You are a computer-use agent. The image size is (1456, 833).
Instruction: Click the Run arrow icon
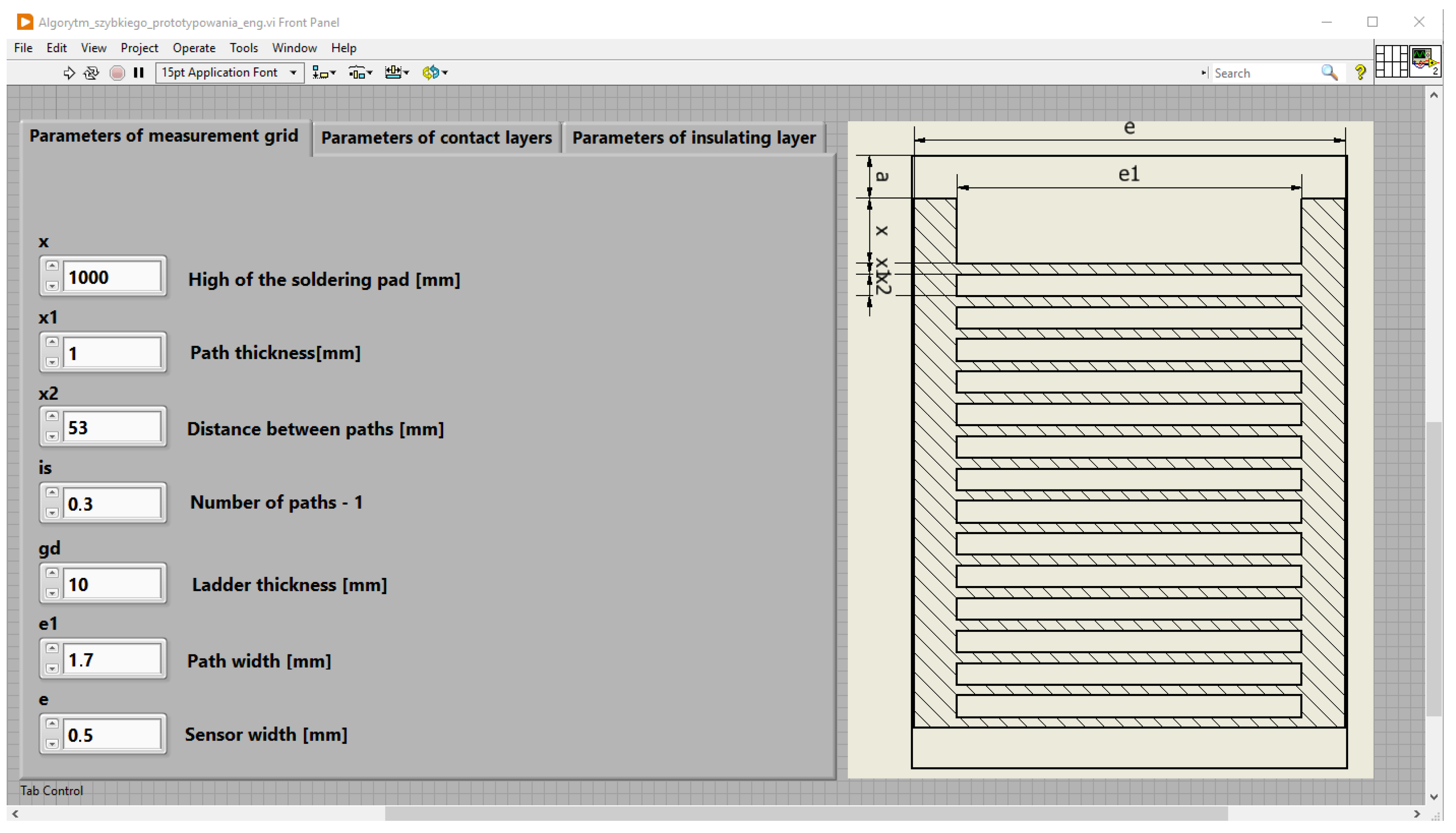click(69, 73)
